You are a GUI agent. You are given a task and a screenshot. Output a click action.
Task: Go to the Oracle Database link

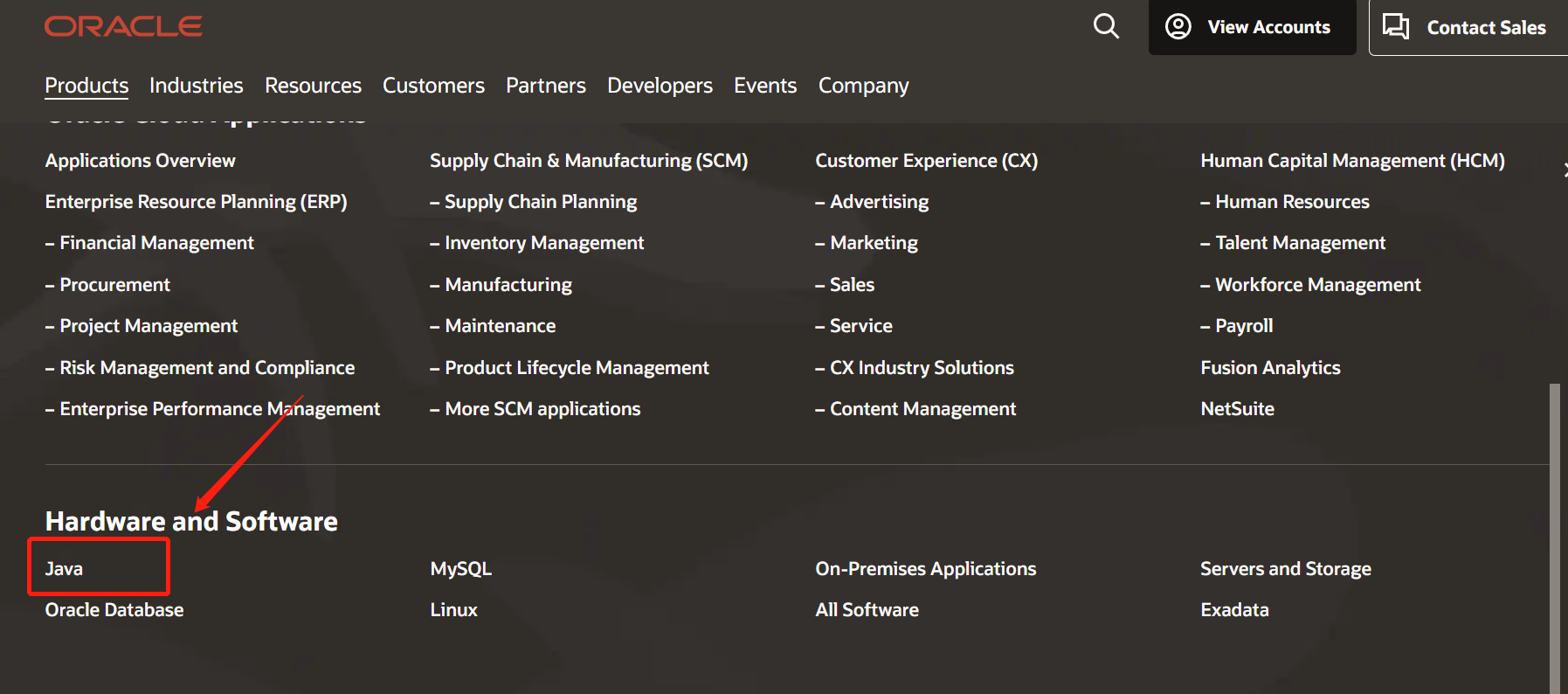click(x=114, y=610)
